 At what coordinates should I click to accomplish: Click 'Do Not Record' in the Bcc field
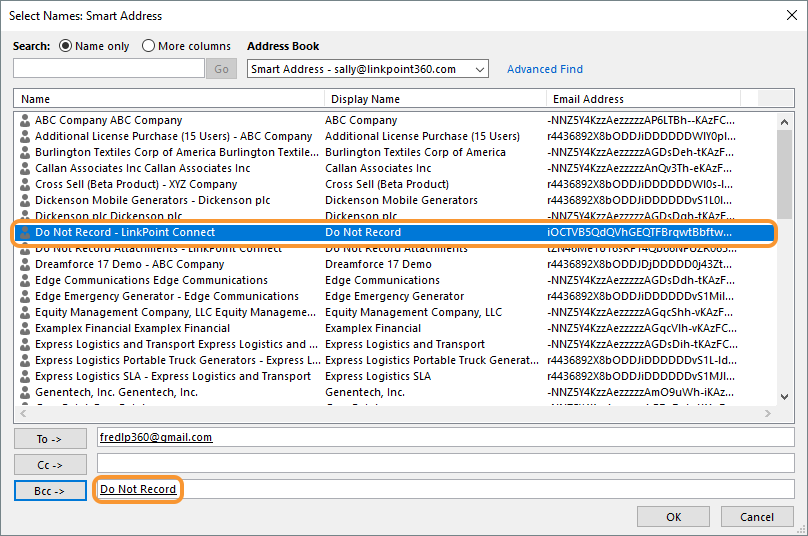tap(138, 489)
